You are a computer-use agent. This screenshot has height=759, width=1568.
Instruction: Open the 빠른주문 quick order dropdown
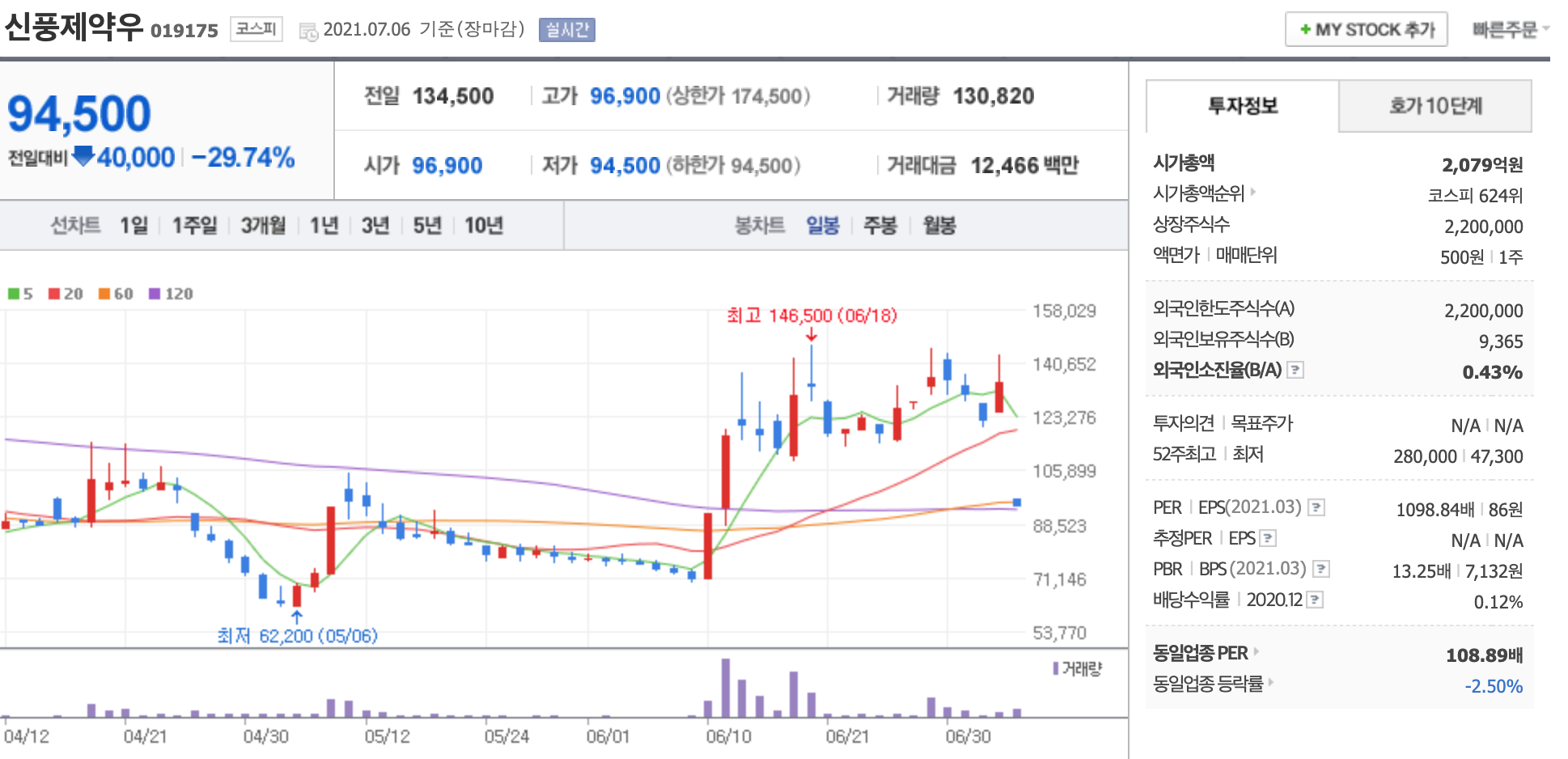[1510, 30]
